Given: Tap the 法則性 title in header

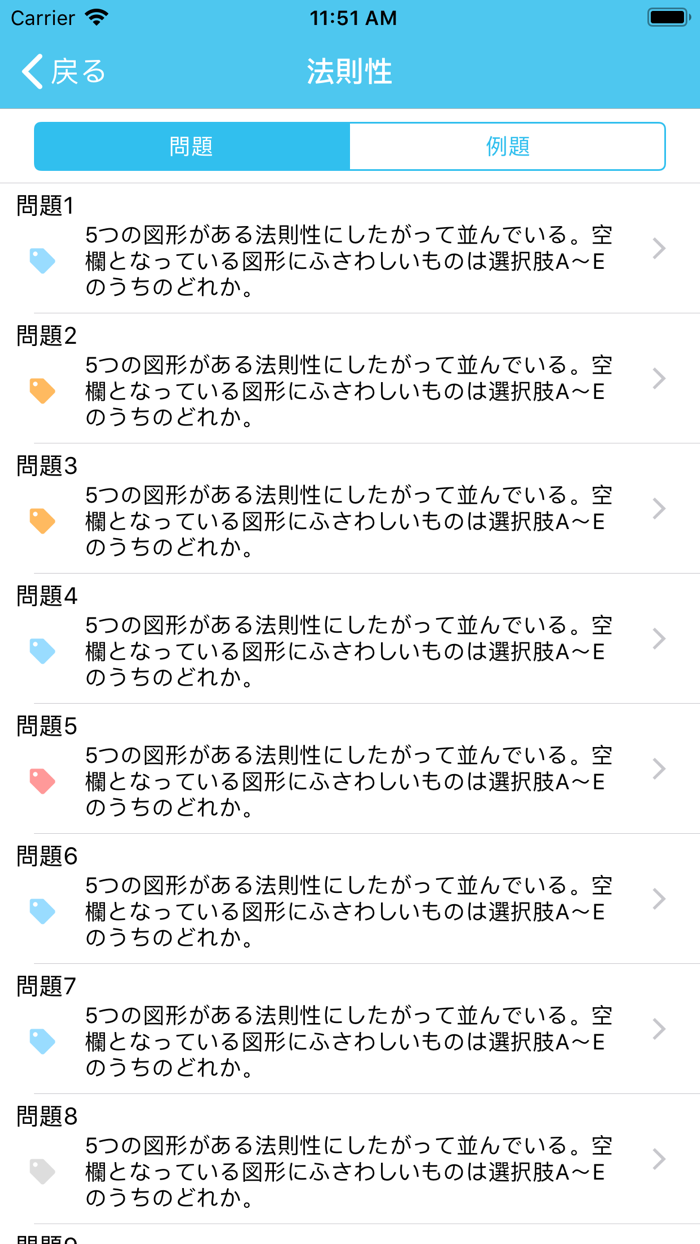Looking at the screenshot, I should point(350,71).
